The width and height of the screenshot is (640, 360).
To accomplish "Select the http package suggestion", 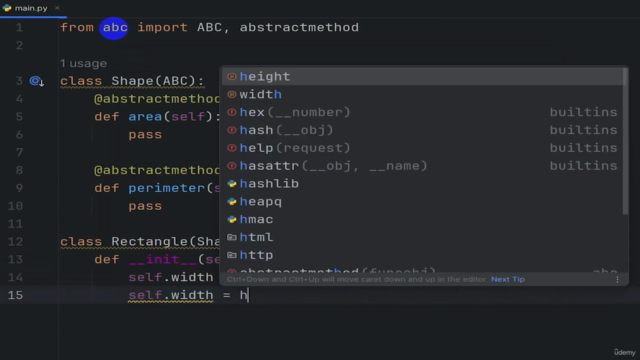I will click(422, 255).
